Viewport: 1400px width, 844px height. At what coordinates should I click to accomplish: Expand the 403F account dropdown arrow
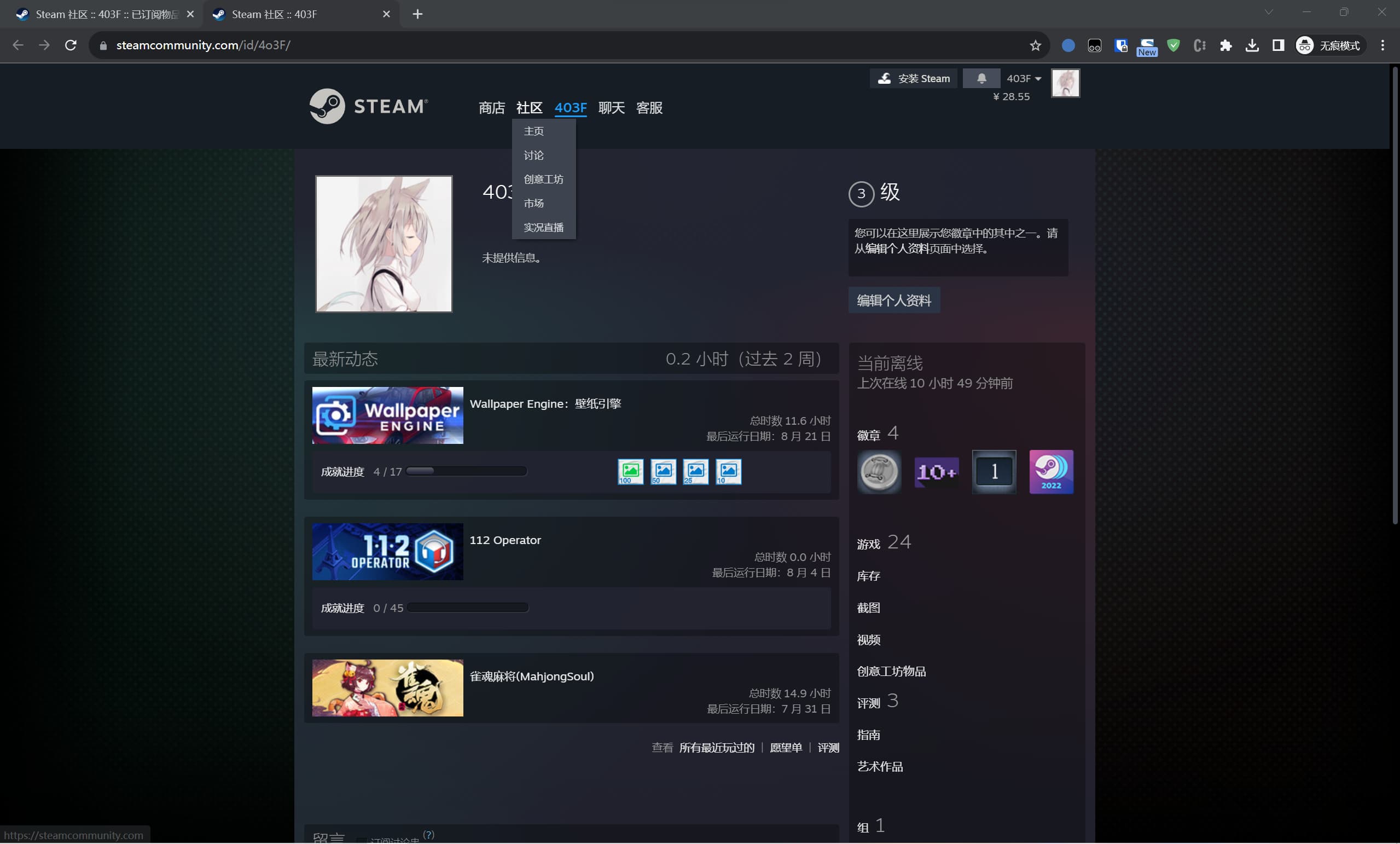1038,79
